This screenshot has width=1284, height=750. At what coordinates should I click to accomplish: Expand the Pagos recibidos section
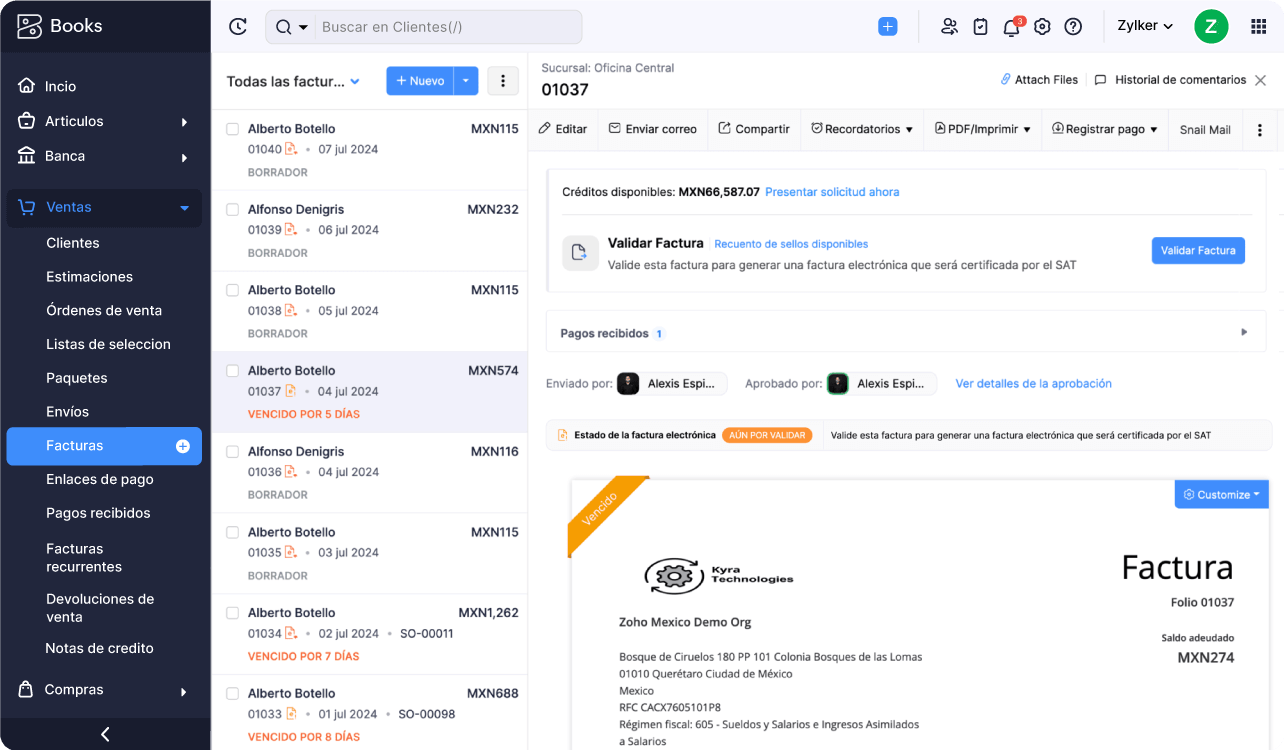pyautogui.click(x=1244, y=332)
